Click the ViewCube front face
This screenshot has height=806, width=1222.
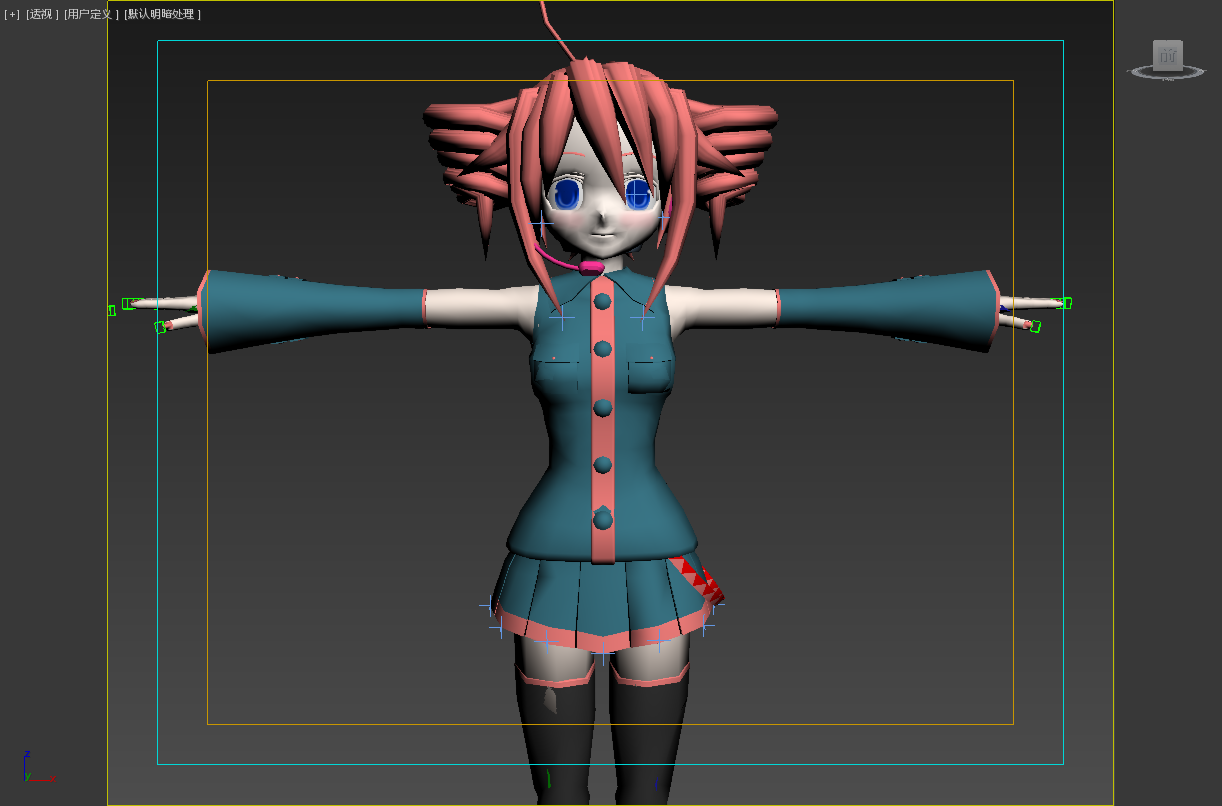(x=1167, y=56)
